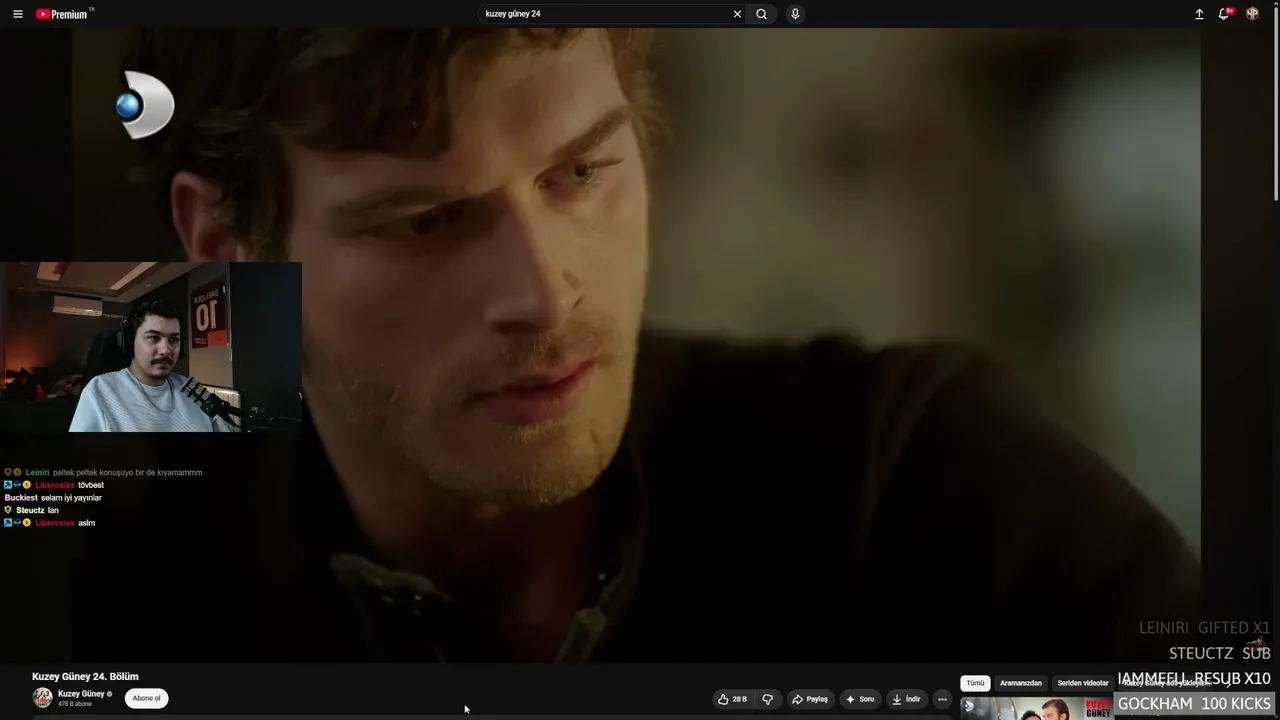Like the video (28 B)
Viewport: 1280px width, 720px height.
coord(733,699)
